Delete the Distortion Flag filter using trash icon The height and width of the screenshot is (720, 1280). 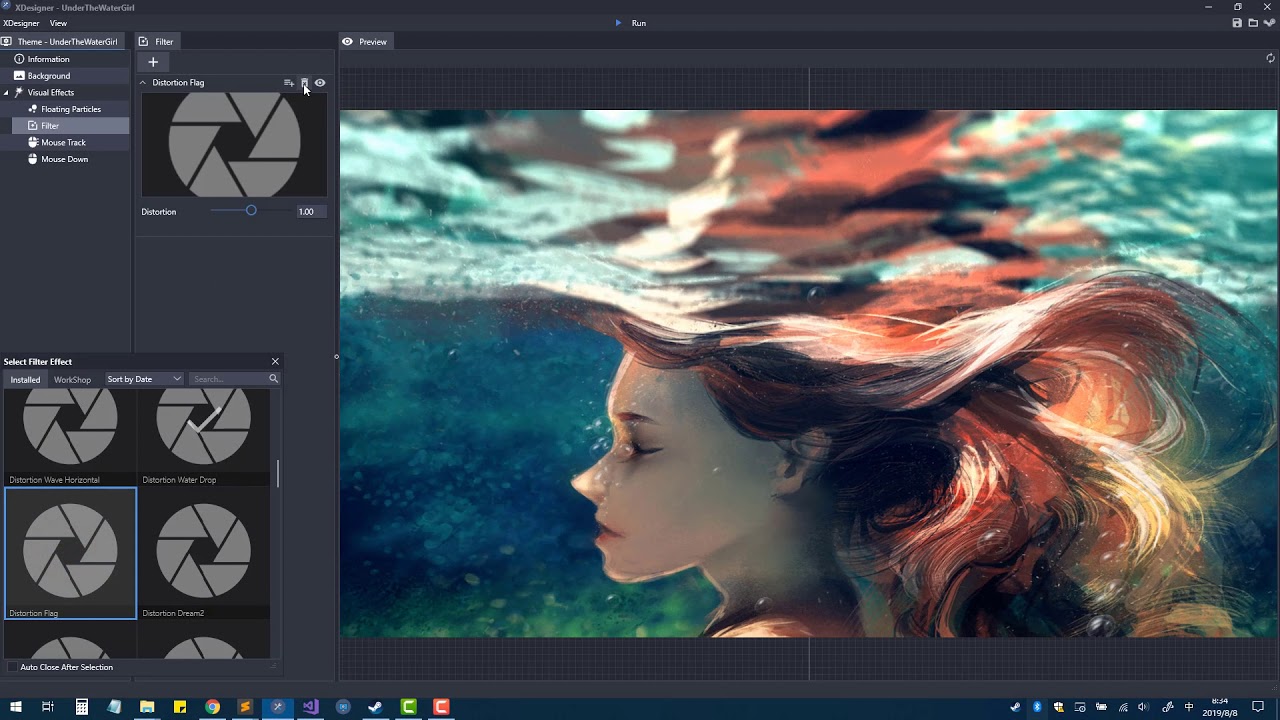[x=304, y=83]
